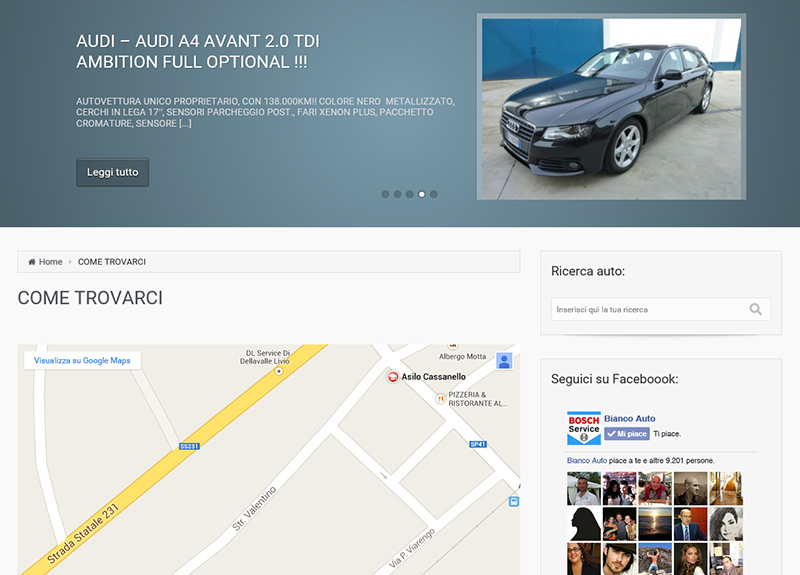
Task: Click the COME TROVARCI breadcrumb text
Action: (x=112, y=262)
